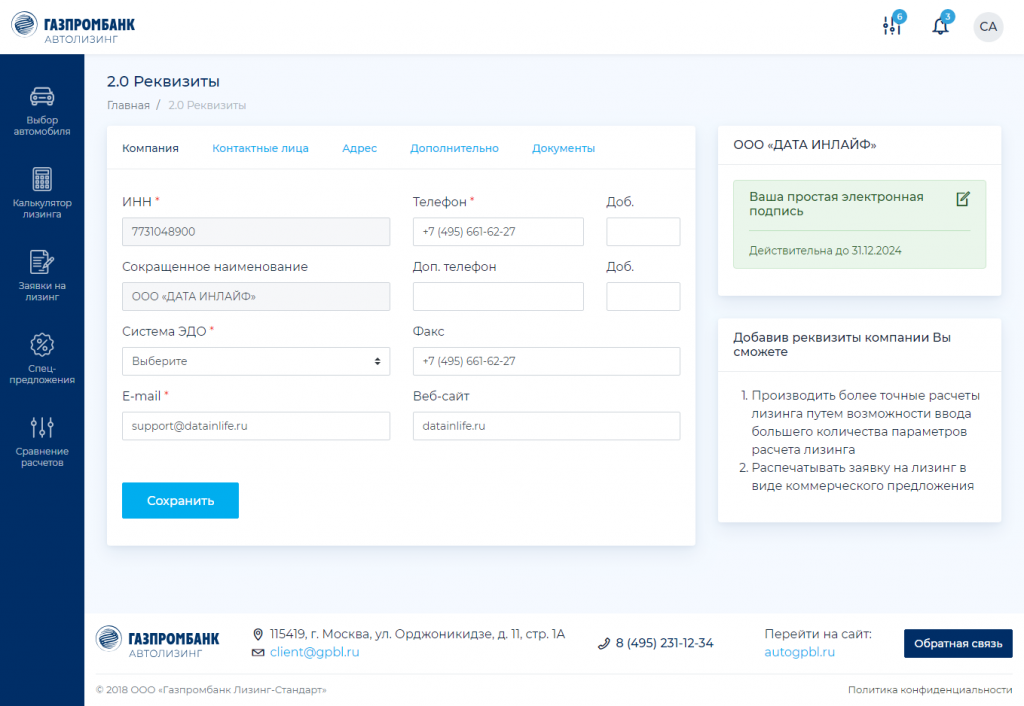Click the ИНН input field
This screenshot has width=1024, height=706.
pyautogui.click(x=256, y=232)
